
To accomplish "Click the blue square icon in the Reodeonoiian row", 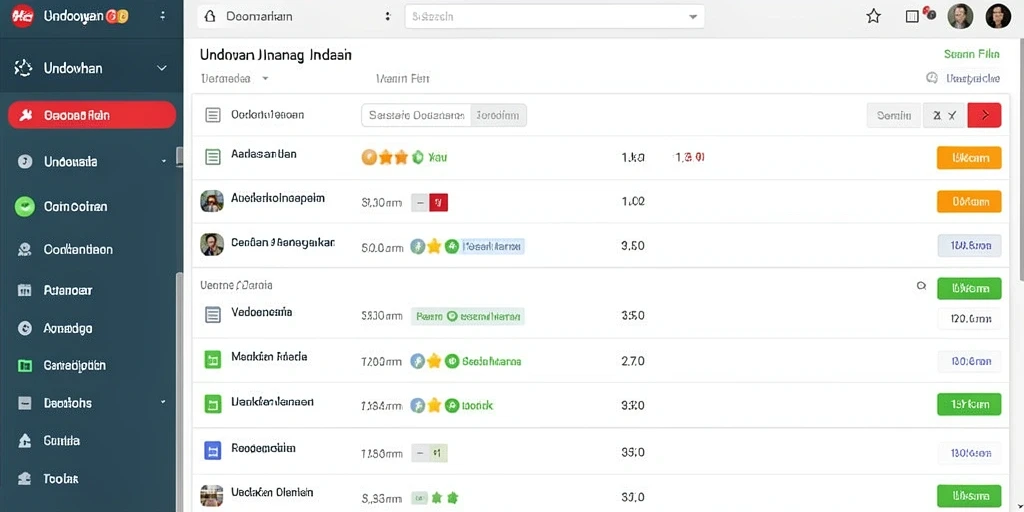I will (x=212, y=450).
